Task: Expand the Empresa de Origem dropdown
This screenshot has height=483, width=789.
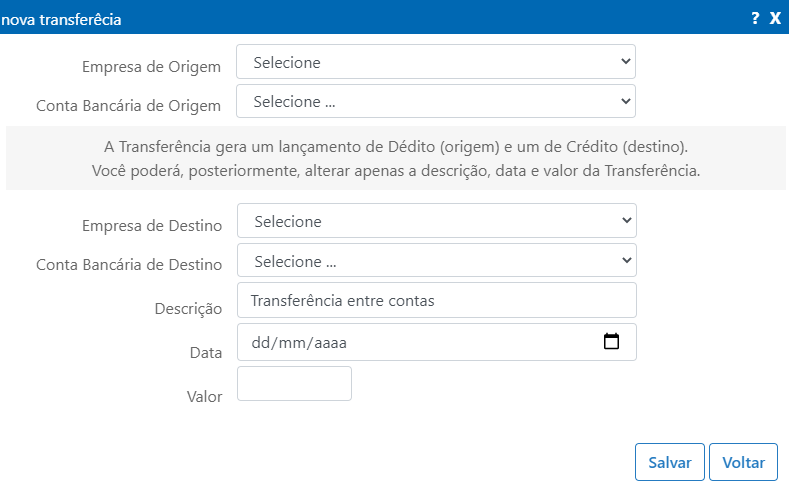Action: tap(436, 62)
